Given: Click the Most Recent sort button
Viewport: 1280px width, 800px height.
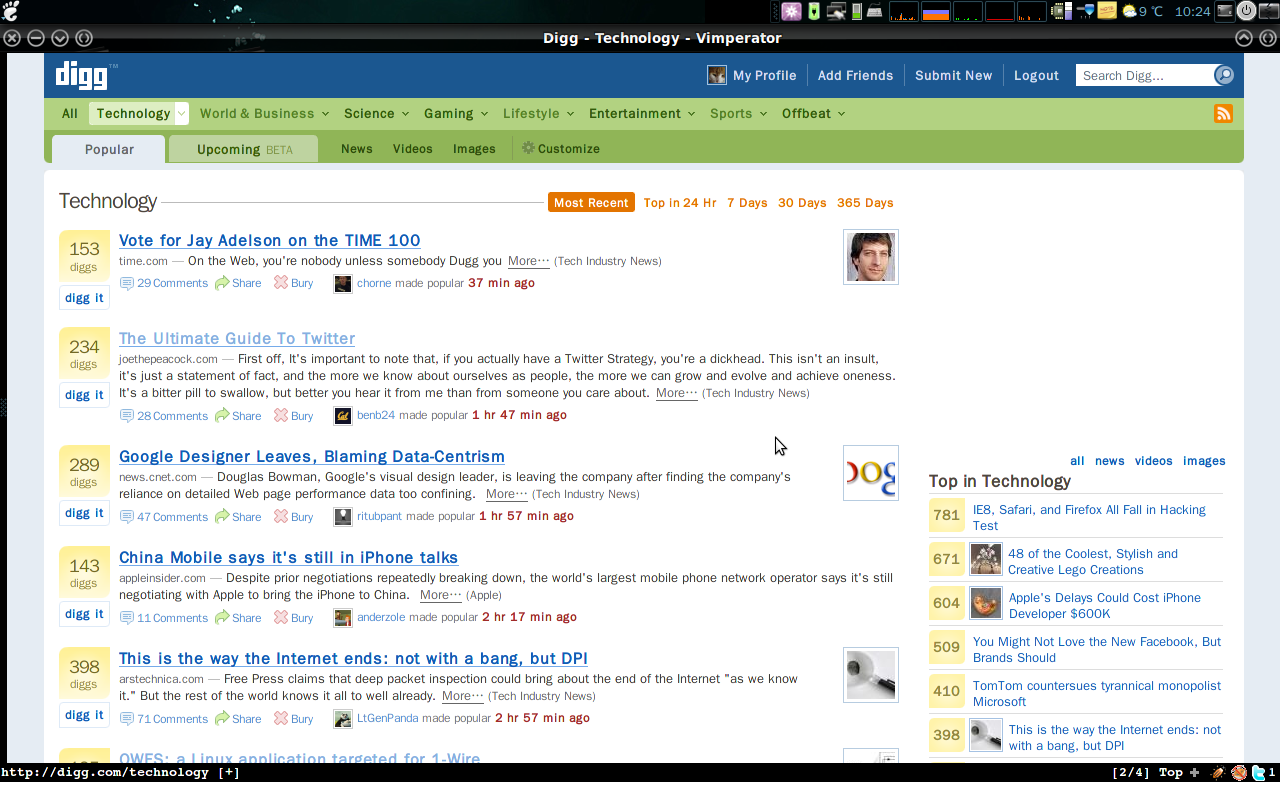Looking at the screenshot, I should click(x=591, y=203).
